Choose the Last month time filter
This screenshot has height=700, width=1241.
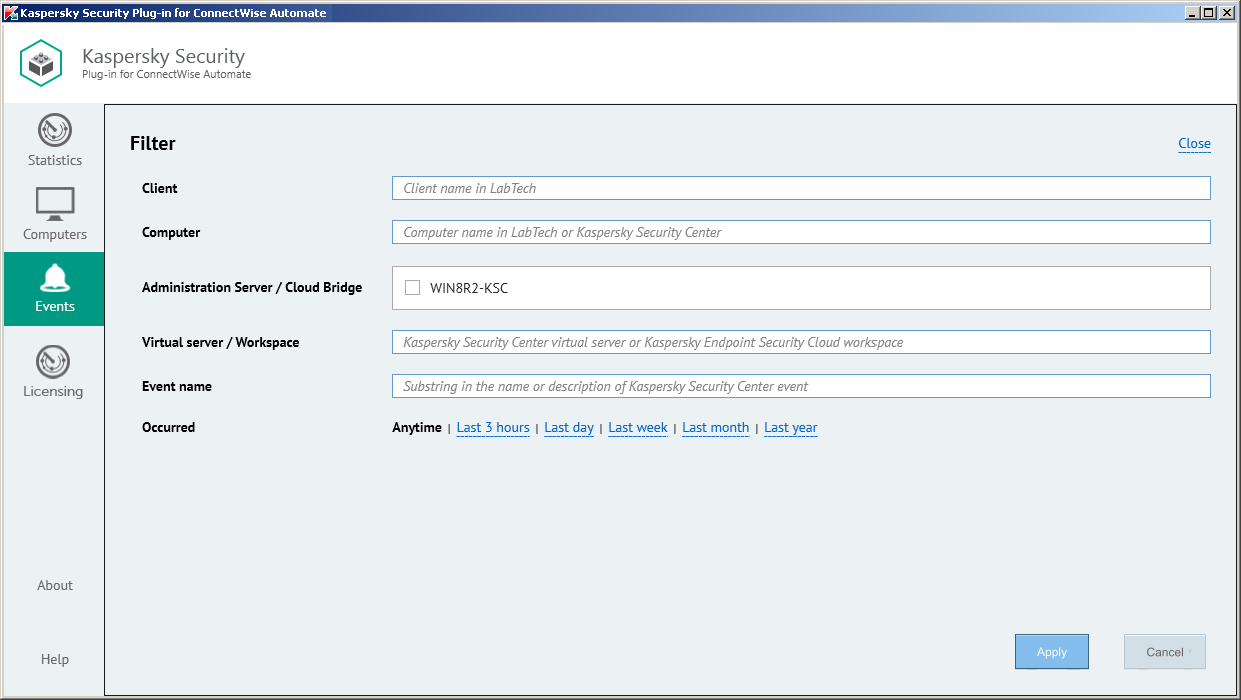tap(715, 428)
